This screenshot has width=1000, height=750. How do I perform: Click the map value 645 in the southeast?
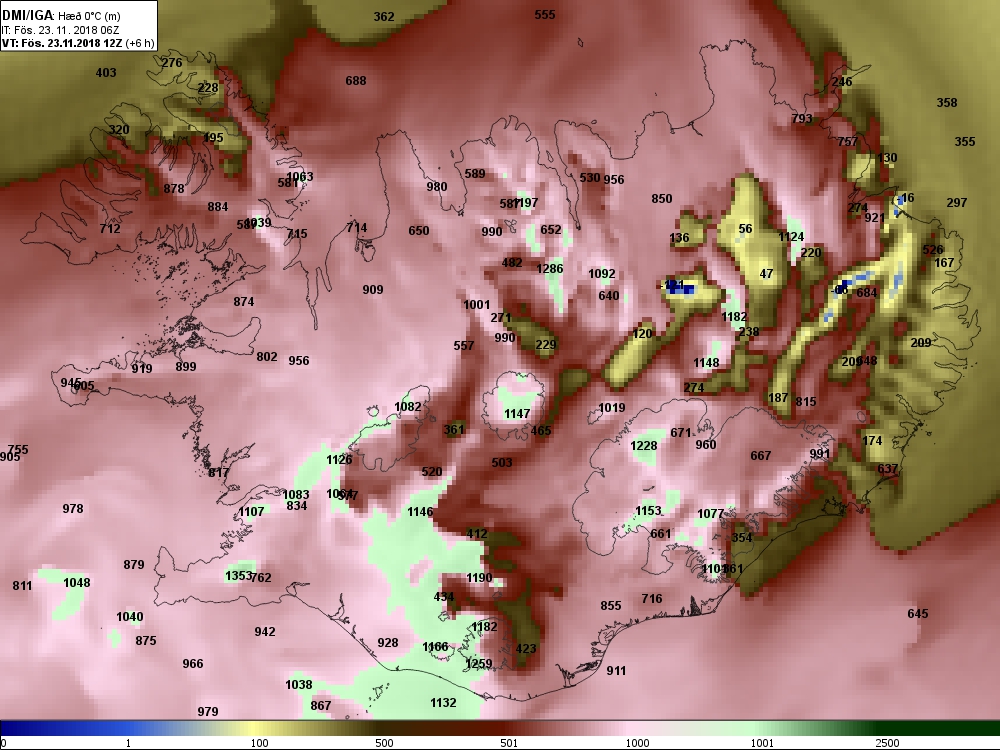(x=918, y=614)
